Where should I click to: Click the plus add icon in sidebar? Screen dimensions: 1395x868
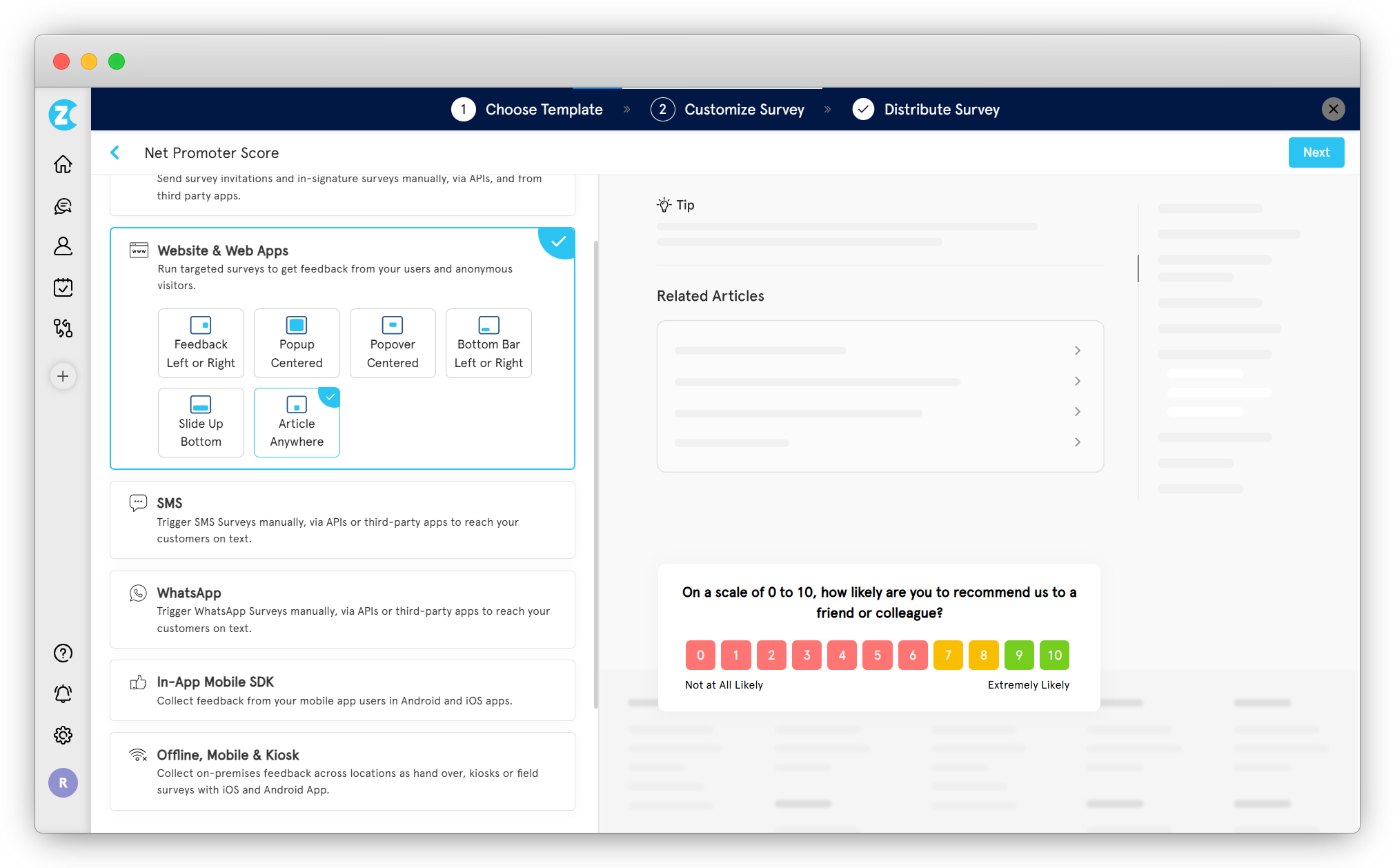pyautogui.click(x=63, y=376)
